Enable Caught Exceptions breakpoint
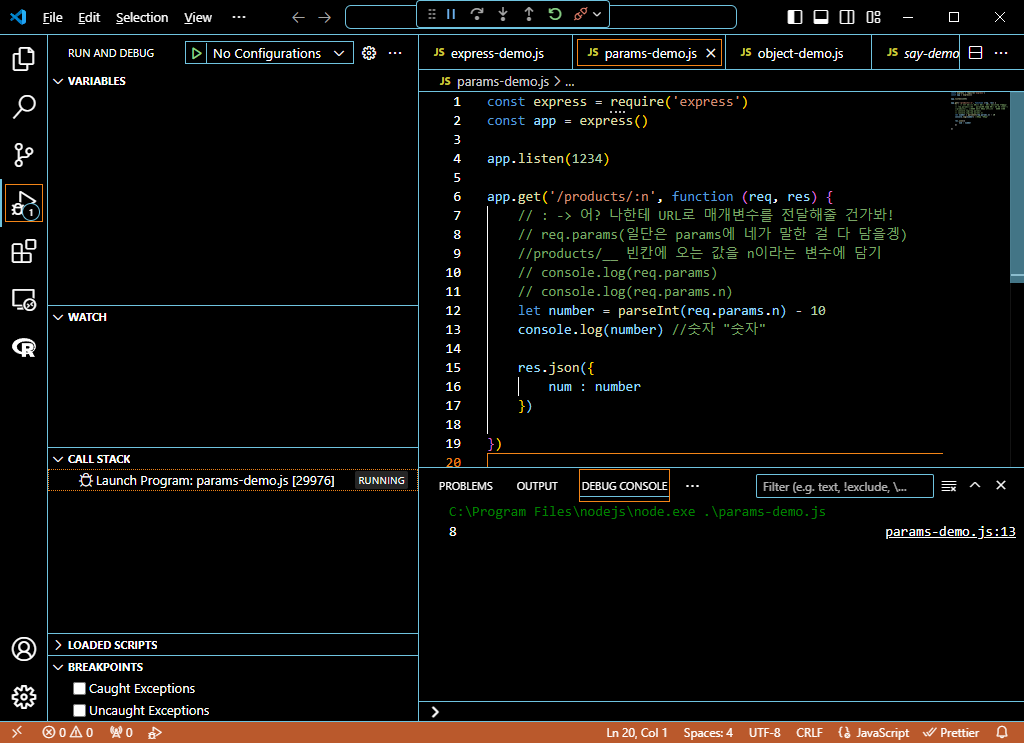Viewport: 1024px width, 743px height. 80,688
